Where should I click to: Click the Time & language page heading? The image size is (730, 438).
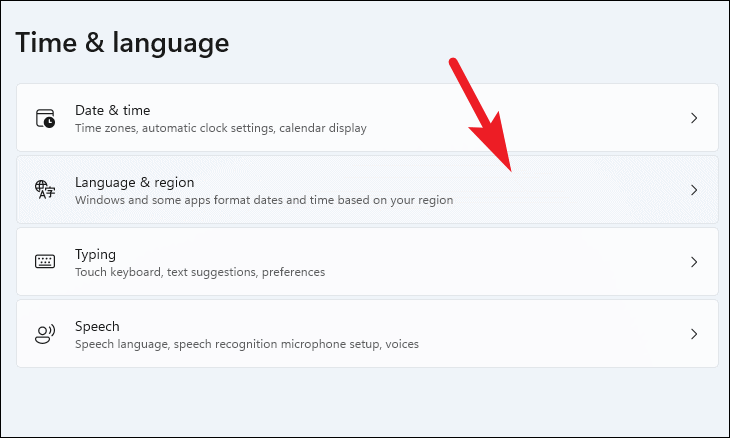[x=122, y=43]
